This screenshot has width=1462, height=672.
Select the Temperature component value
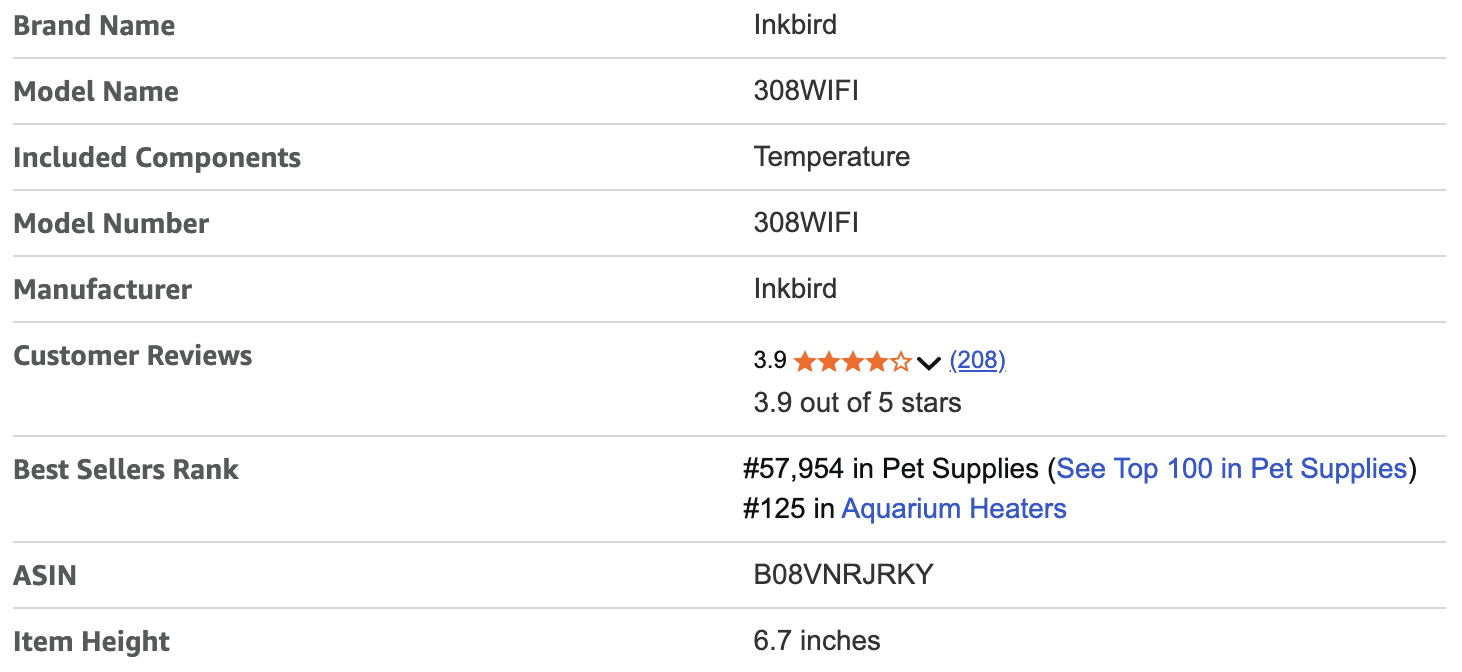point(832,157)
